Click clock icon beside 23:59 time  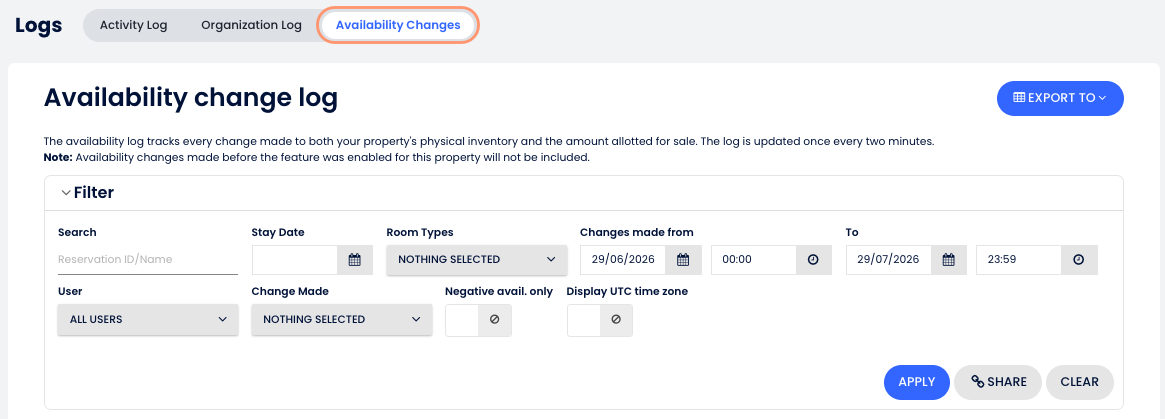[x=1079, y=260]
